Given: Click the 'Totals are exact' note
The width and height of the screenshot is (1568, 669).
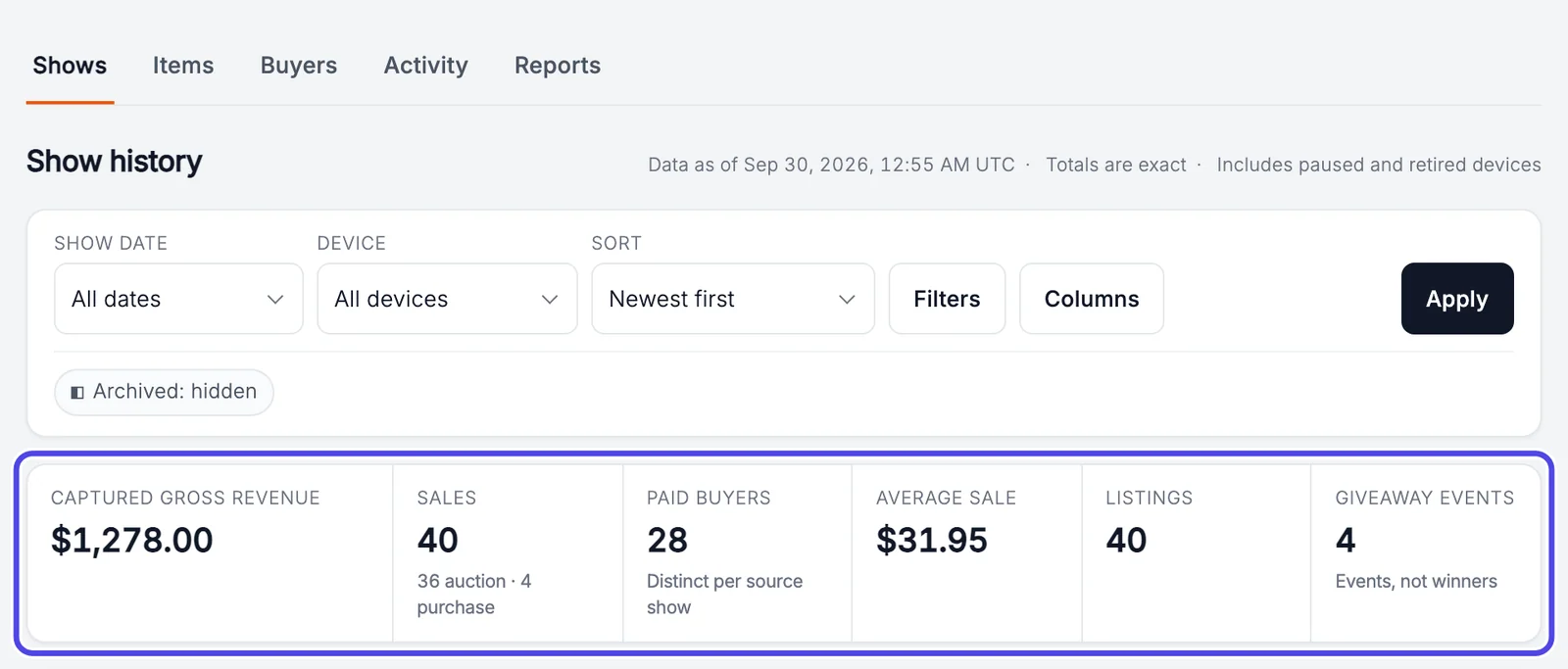Looking at the screenshot, I should click(1115, 165).
